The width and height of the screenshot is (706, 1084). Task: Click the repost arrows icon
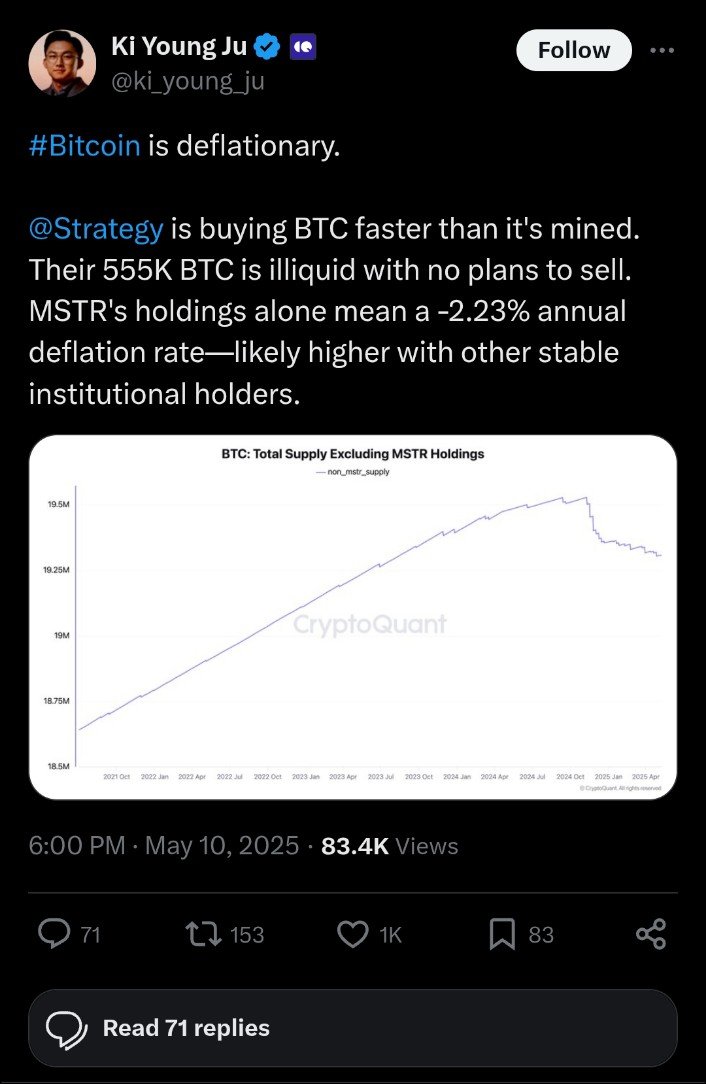coord(204,934)
